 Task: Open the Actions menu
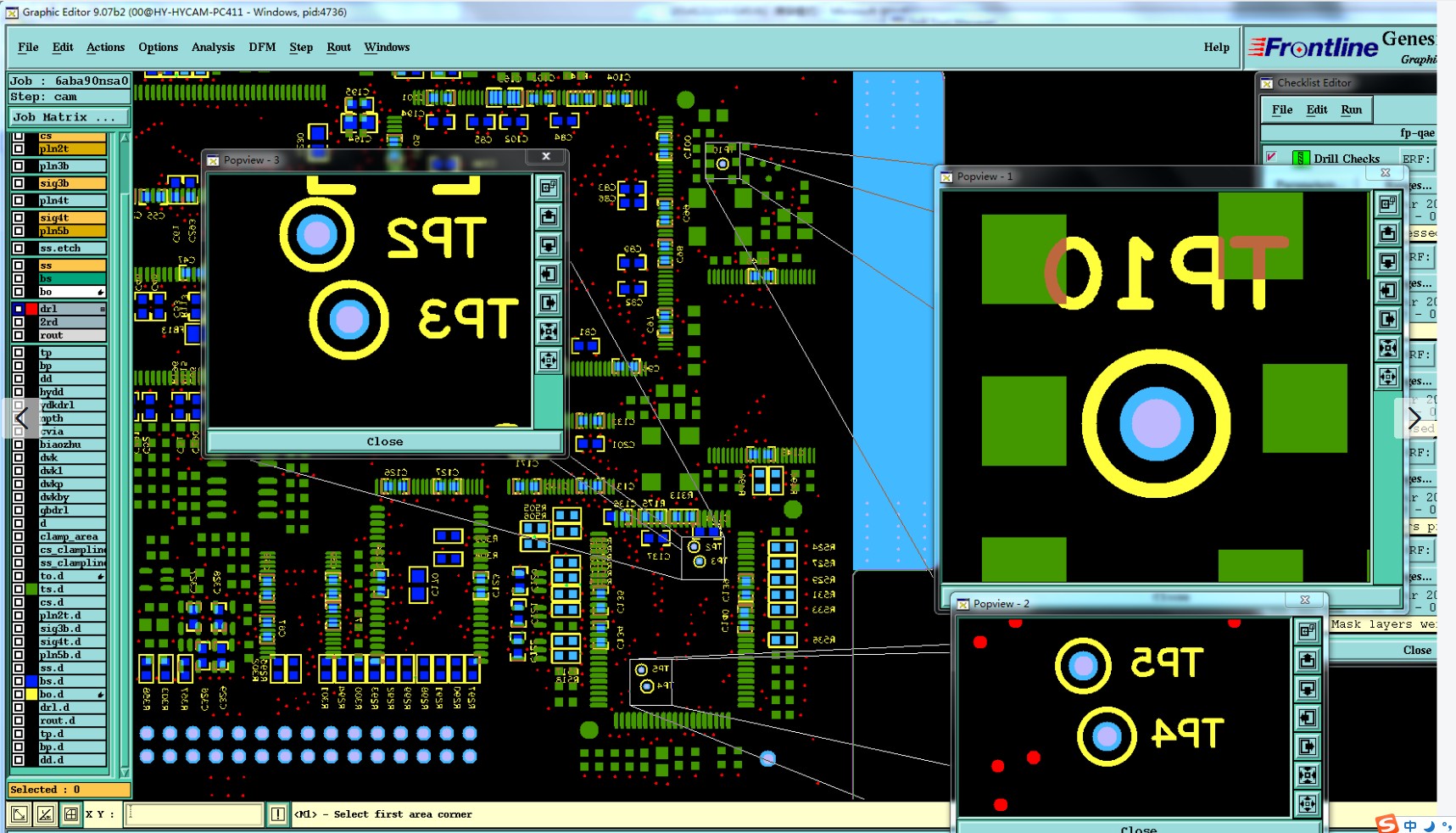coord(105,48)
